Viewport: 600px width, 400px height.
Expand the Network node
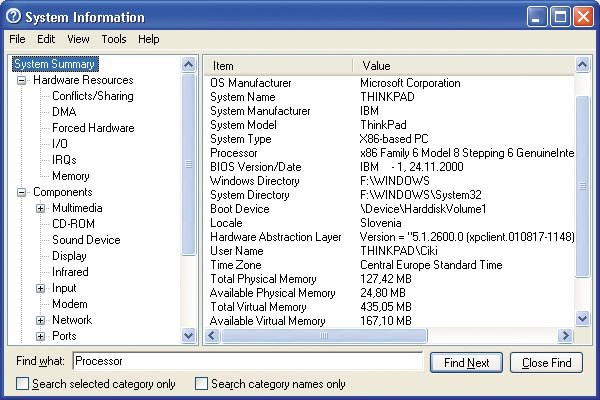click(40, 320)
